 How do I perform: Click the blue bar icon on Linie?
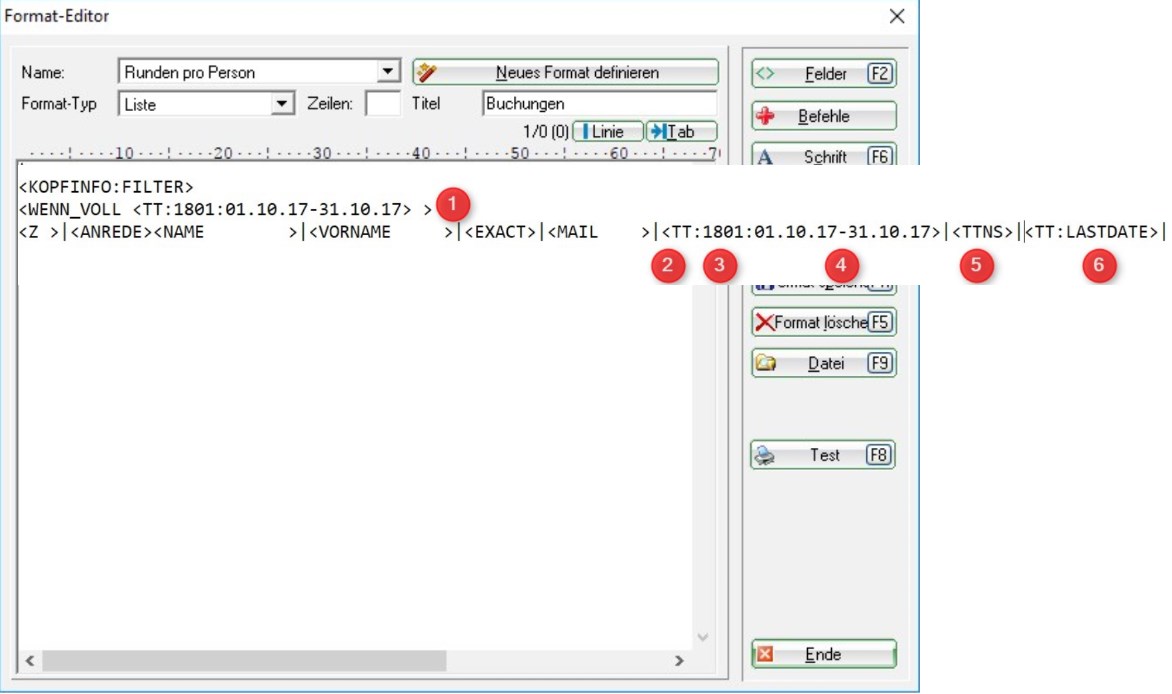[585, 132]
